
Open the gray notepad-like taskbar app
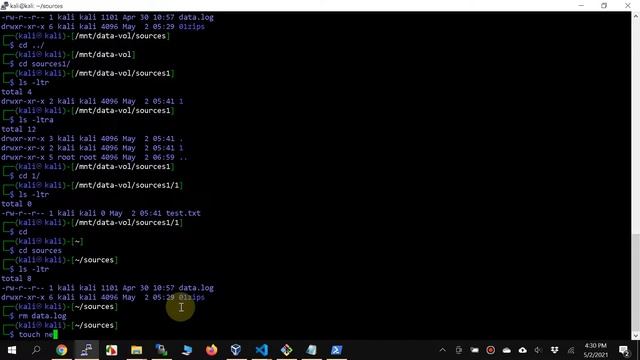[311, 350]
